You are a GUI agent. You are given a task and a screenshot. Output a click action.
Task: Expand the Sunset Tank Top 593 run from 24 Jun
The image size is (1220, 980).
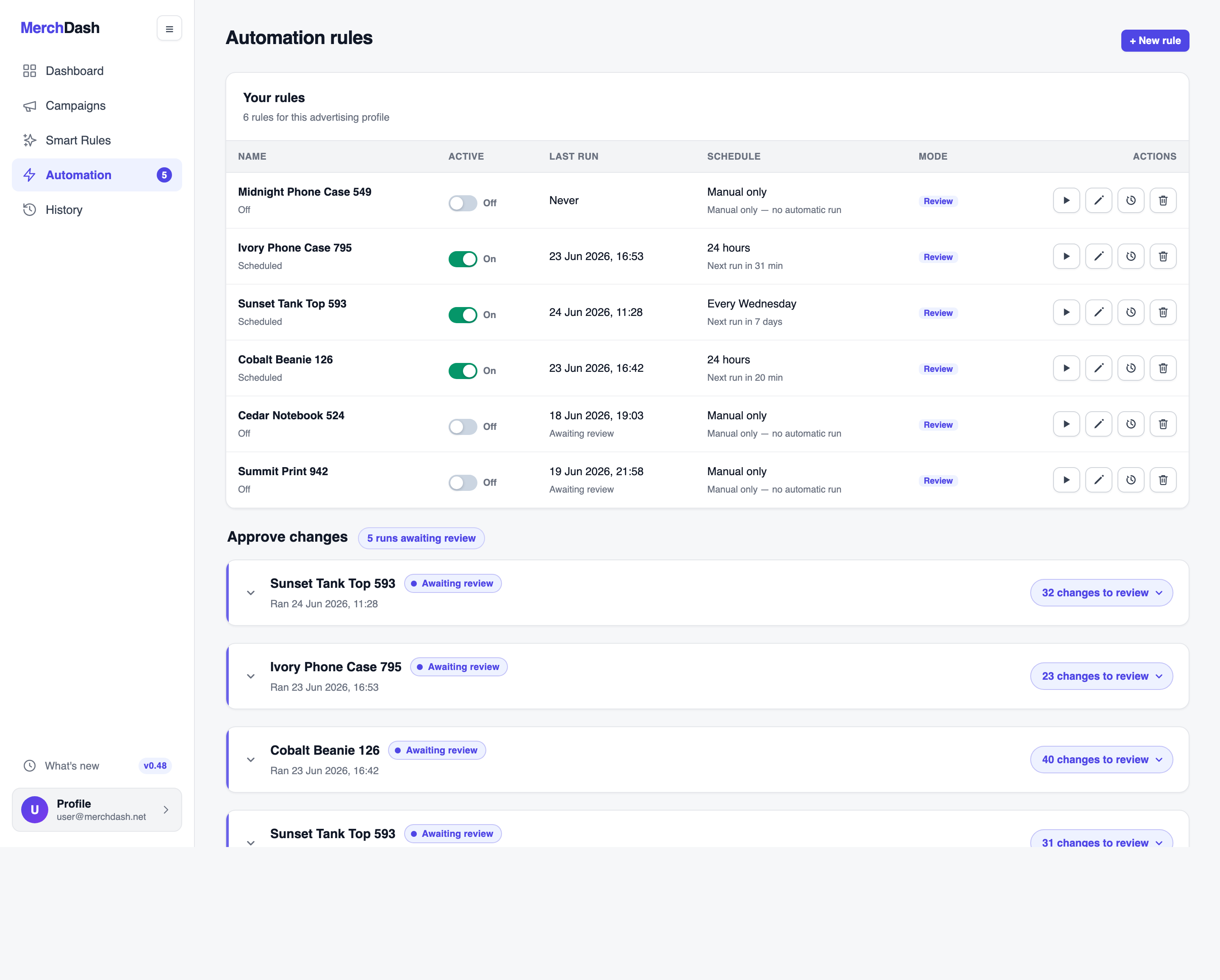click(251, 593)
